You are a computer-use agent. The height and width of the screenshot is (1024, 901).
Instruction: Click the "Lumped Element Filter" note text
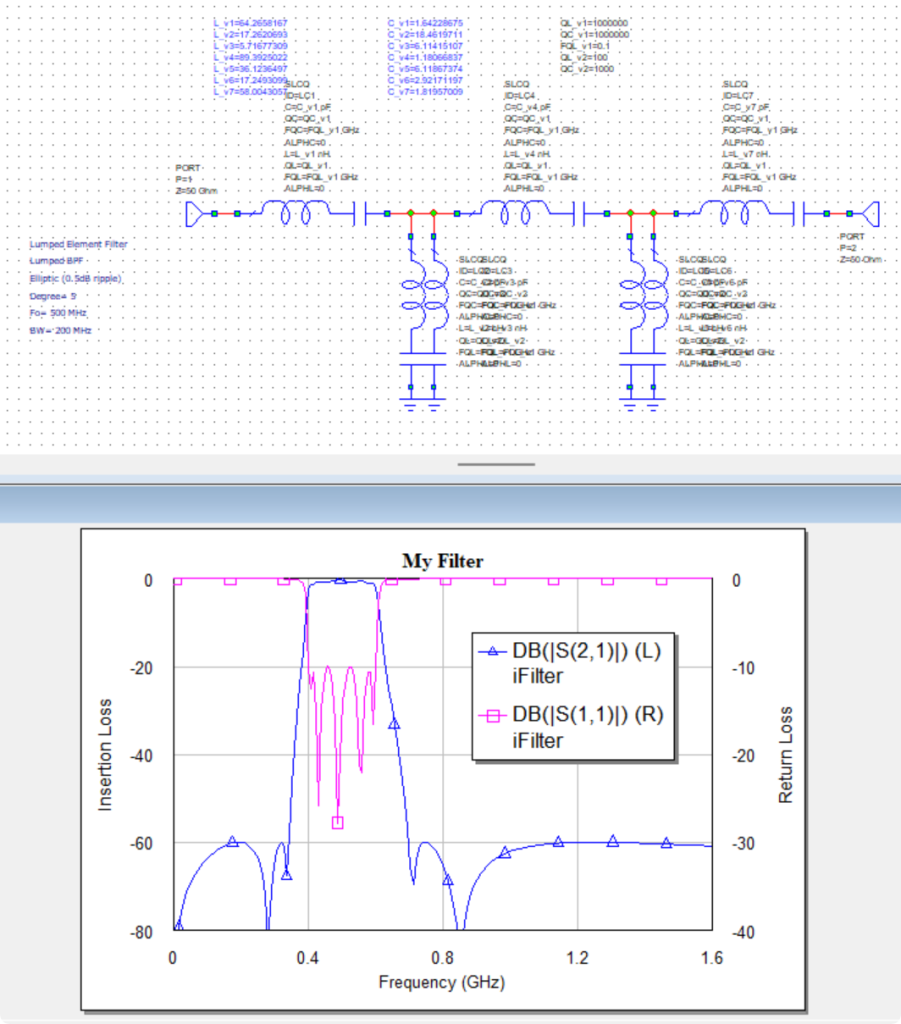pos(78,244)
